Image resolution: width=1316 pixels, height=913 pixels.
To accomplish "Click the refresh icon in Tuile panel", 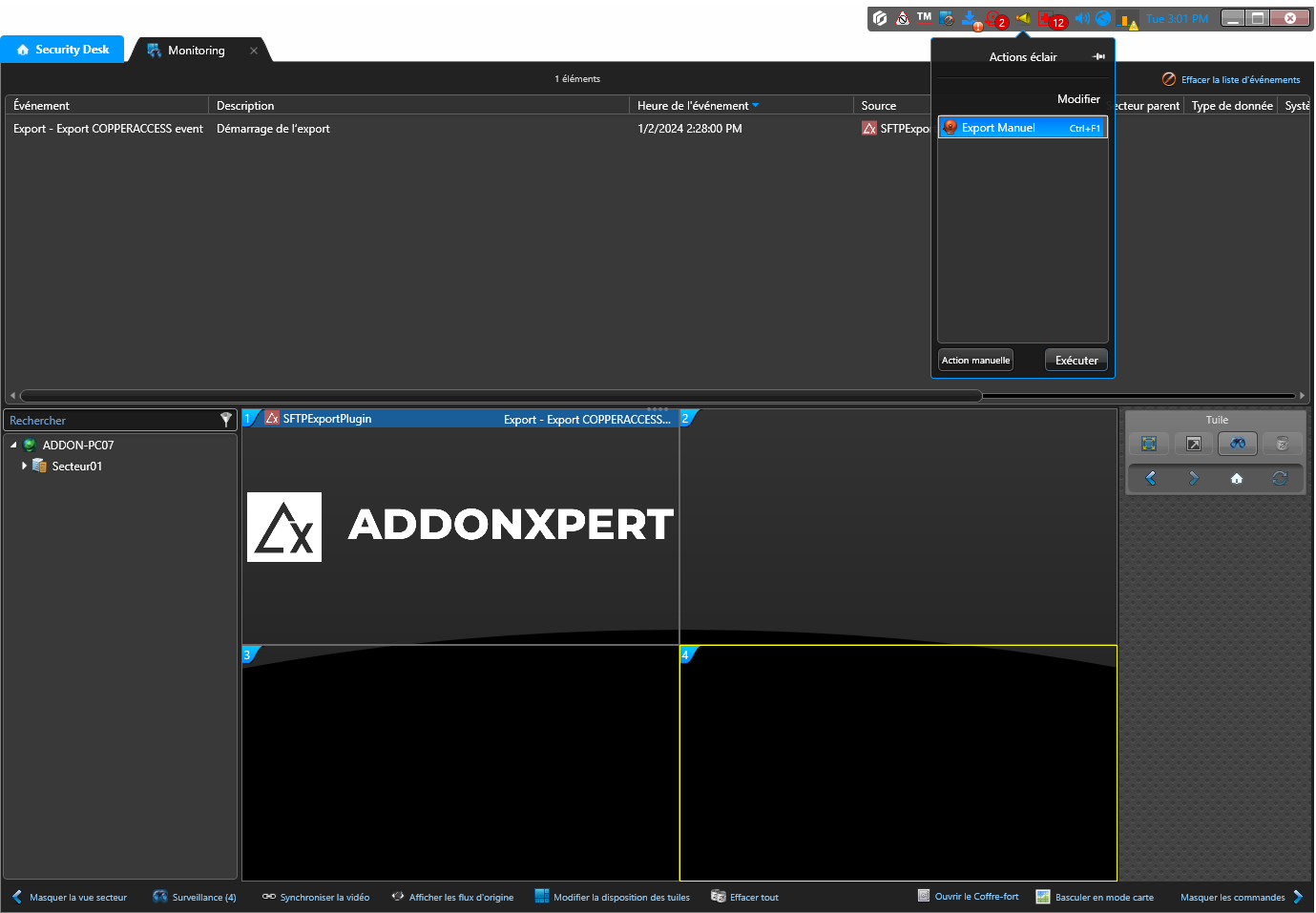I will [x=1280, y=479].
